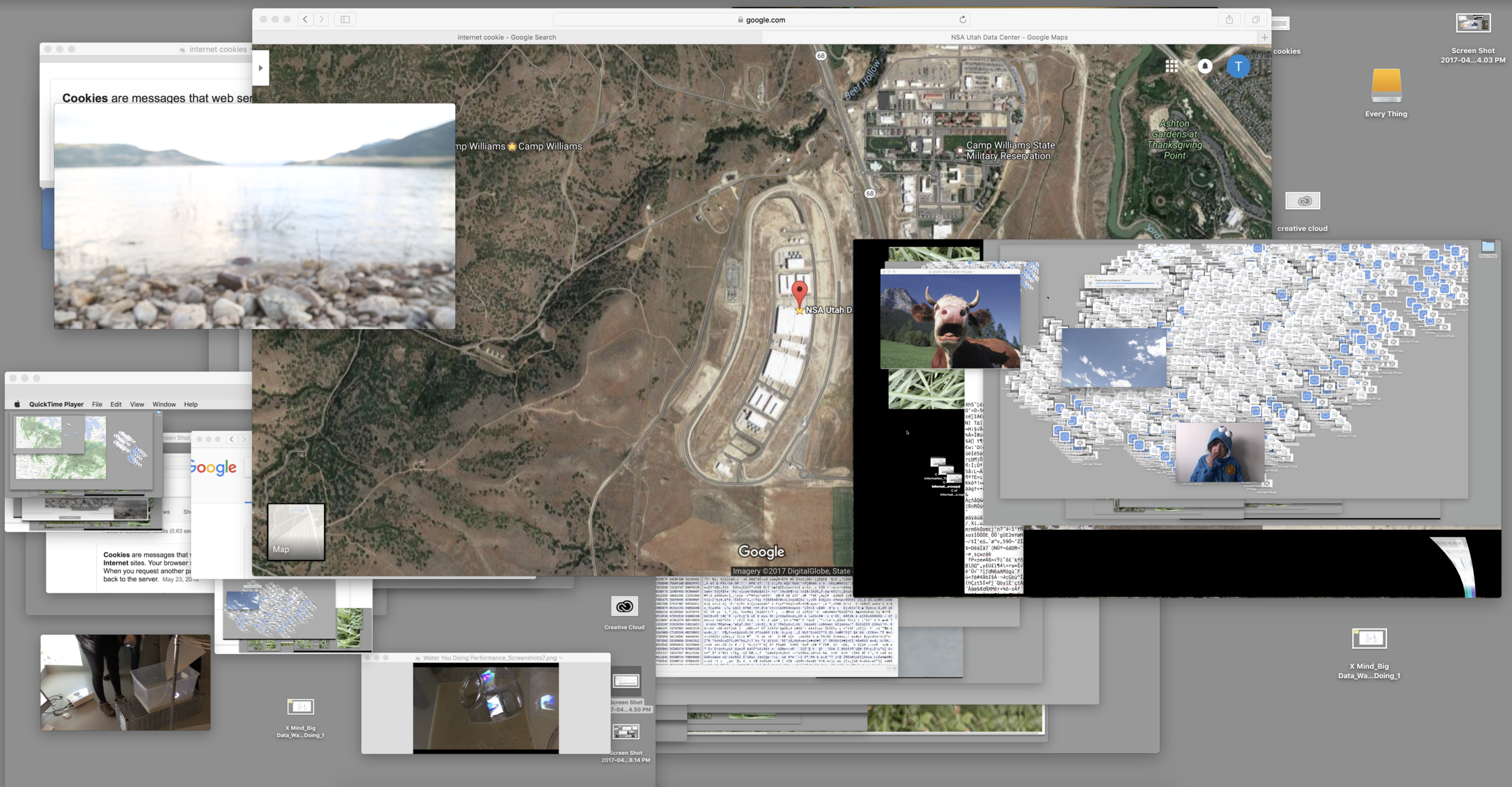Add a new Safari tab with plus

(x=1264, y=38)
